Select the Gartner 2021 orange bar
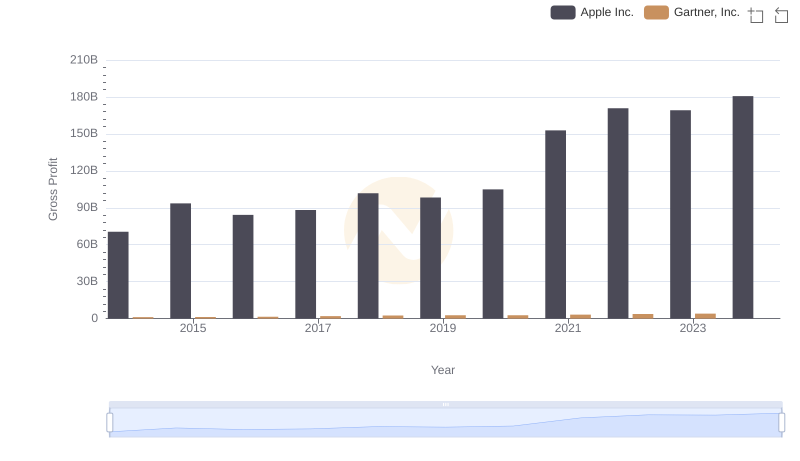Viewport: 800px width, 461px height. click(581, 317)
